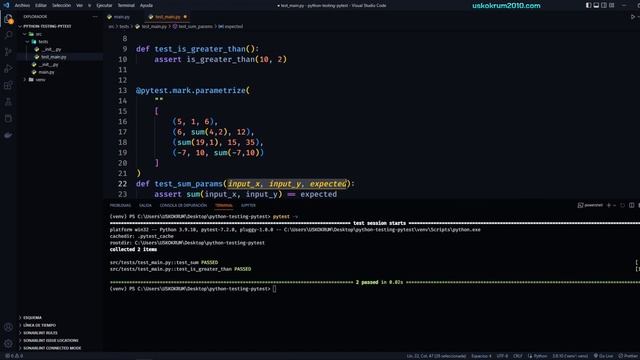
Task: Collapse the PYTHON-TESTING-PYTEST root folder
Action: coord(20,26)
